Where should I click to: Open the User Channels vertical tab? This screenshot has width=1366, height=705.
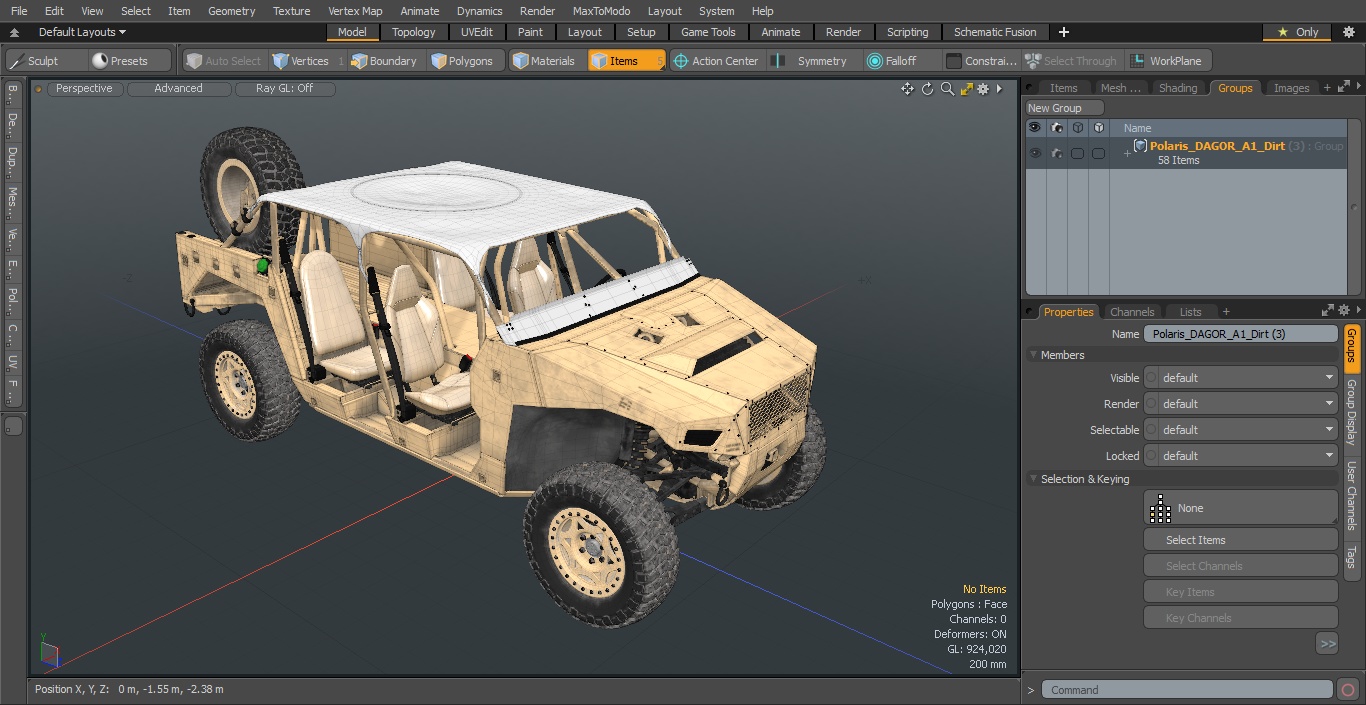pyautogui.click(x=1351, y=495)
